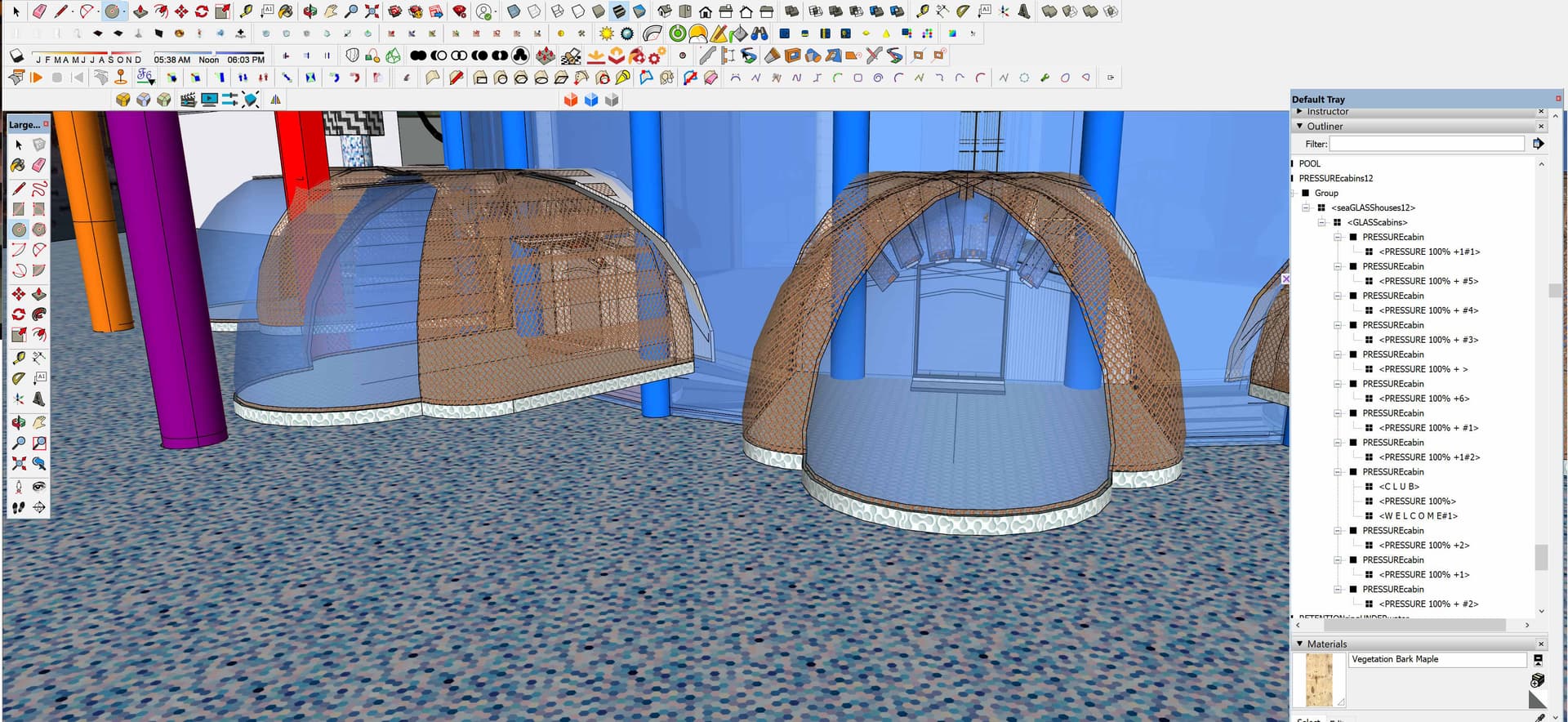Select the Walk footprints tool

[x=19, y=507]
